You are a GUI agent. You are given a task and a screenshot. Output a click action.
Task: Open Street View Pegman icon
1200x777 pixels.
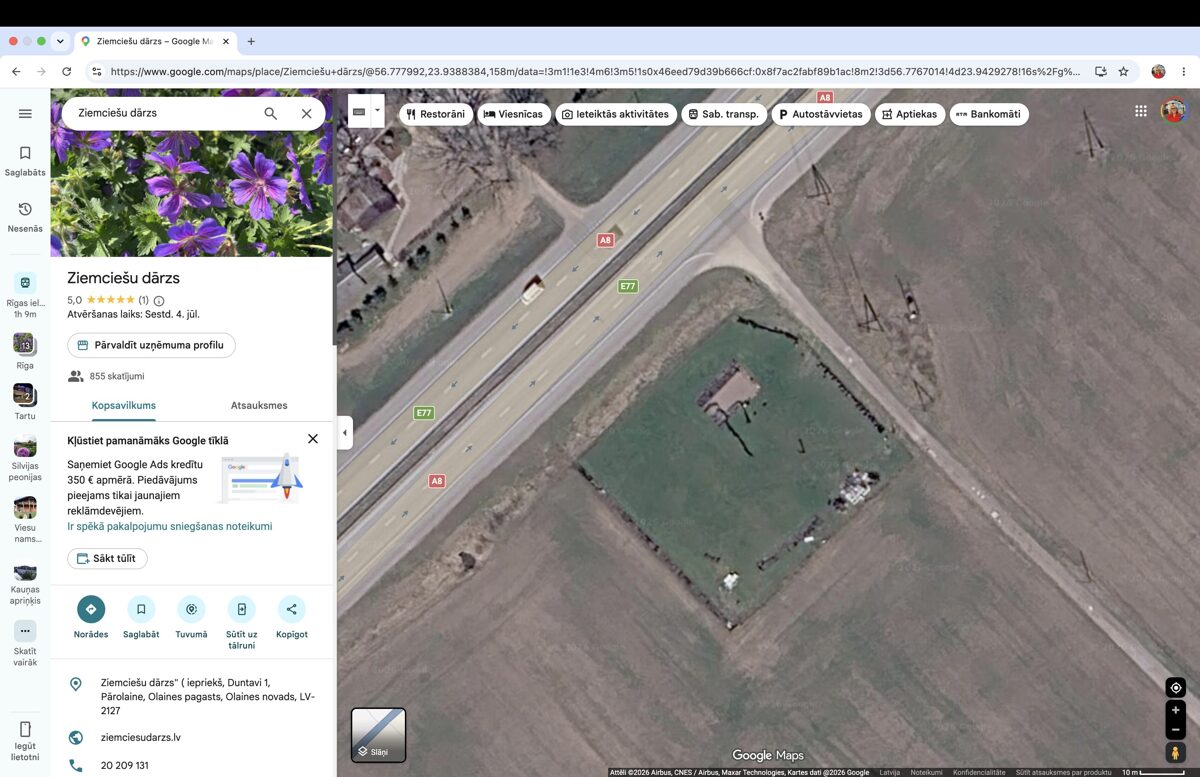(x=1176, y=752)
